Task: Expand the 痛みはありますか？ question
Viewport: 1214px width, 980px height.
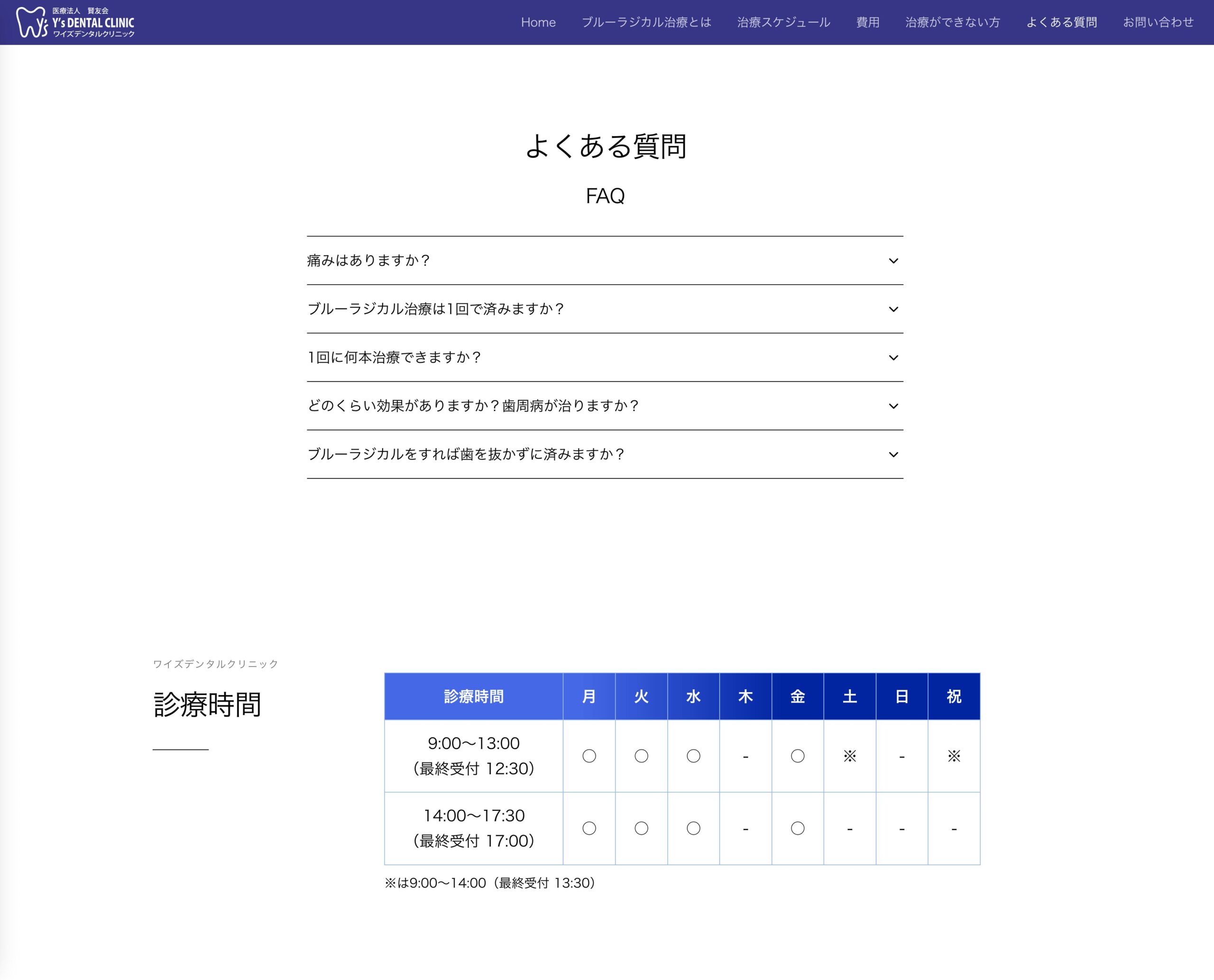Action: point(605,260)
